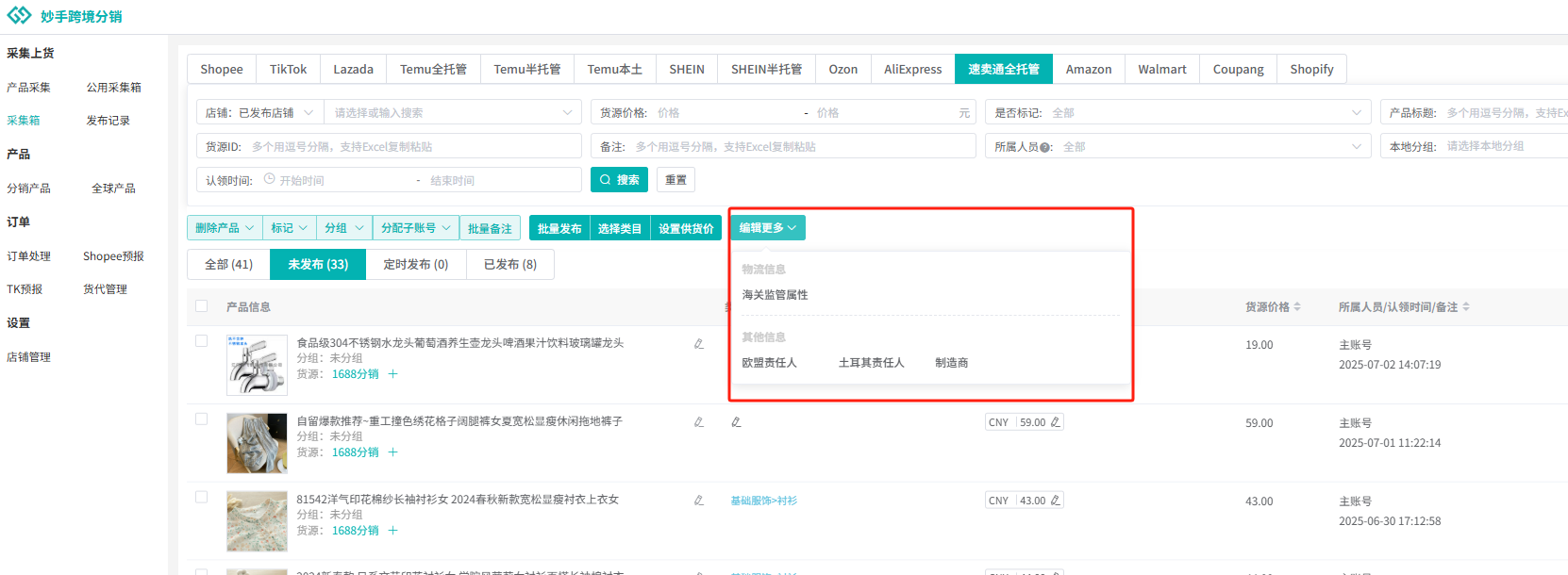
Task: Open the 请选择或输入搜索 store selector
Action: (453, 112)
